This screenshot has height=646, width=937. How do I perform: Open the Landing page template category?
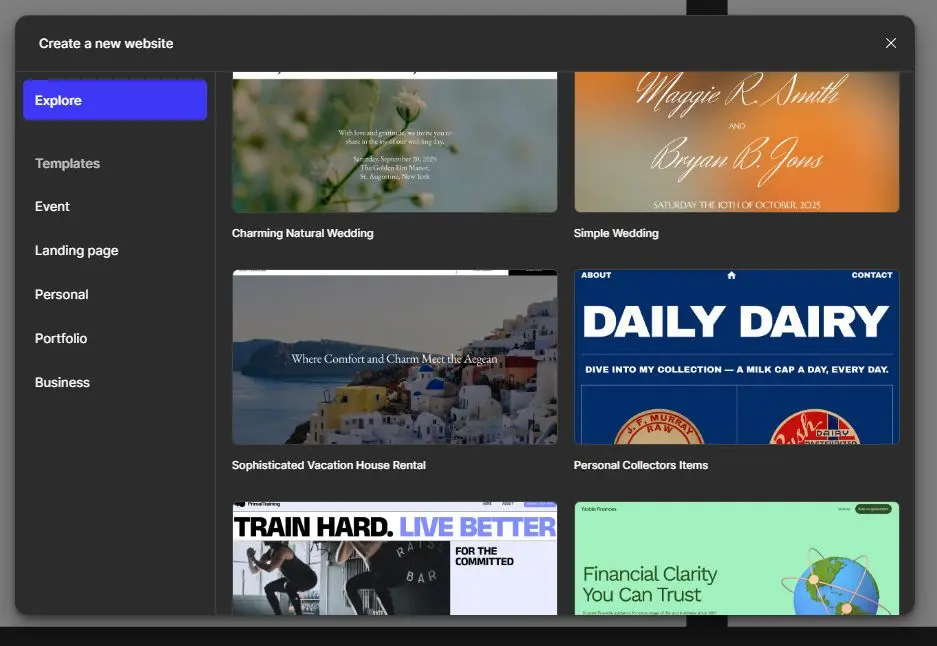[76, 250]
